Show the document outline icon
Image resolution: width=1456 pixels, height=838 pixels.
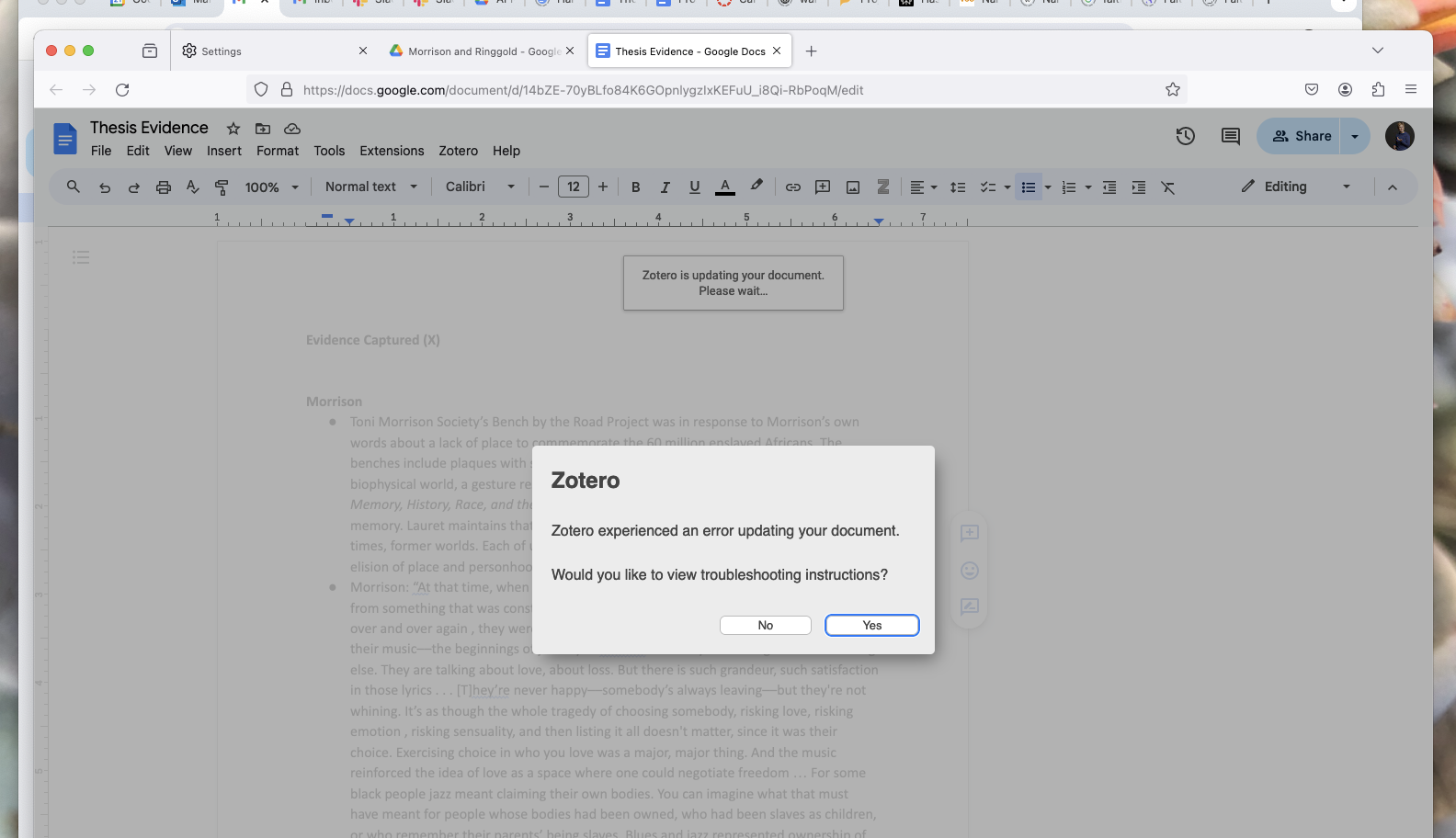(81, 257)
